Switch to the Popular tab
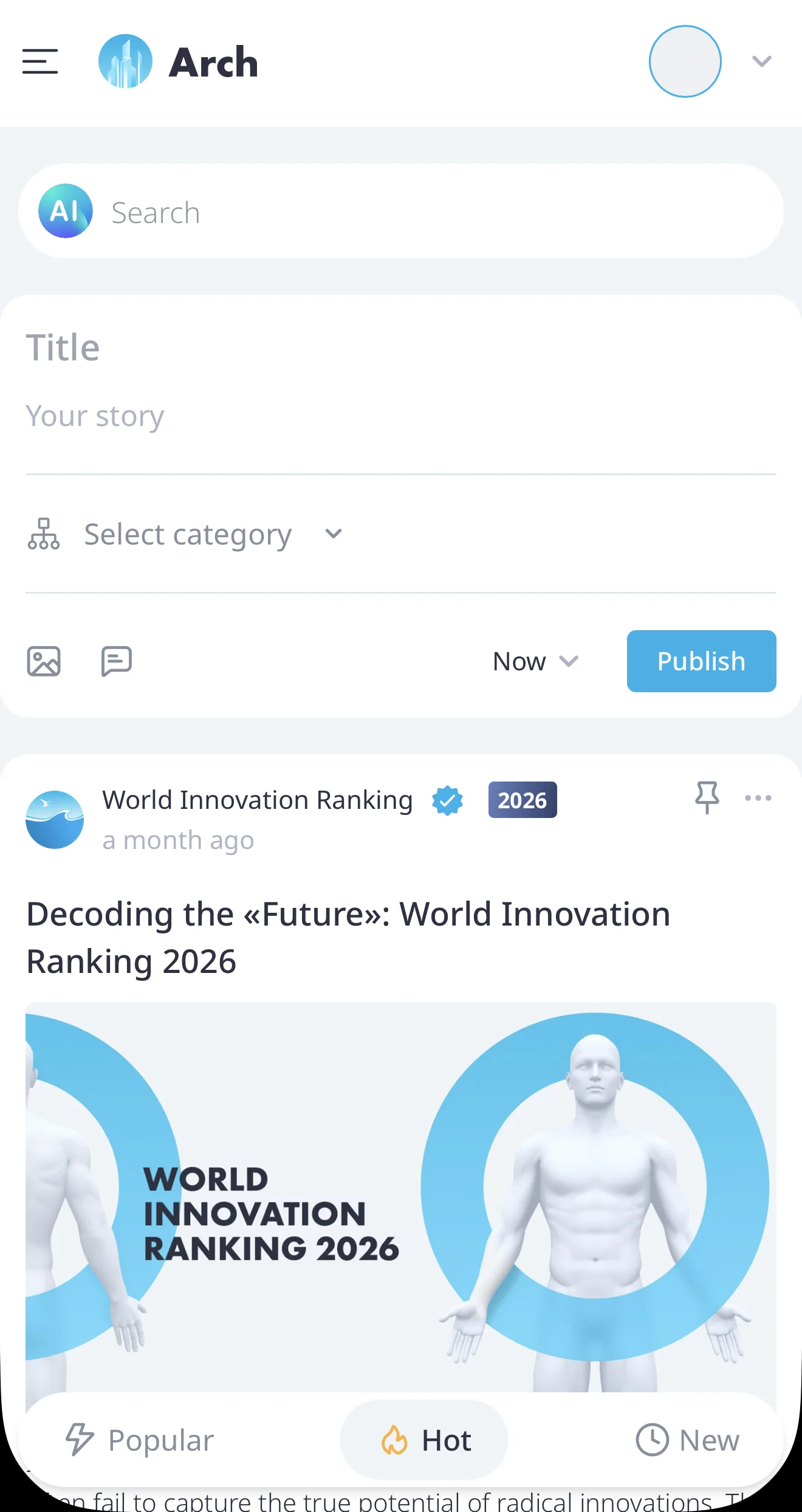The width and height of the screenshot is (802, 1512). coord(140,1440)
